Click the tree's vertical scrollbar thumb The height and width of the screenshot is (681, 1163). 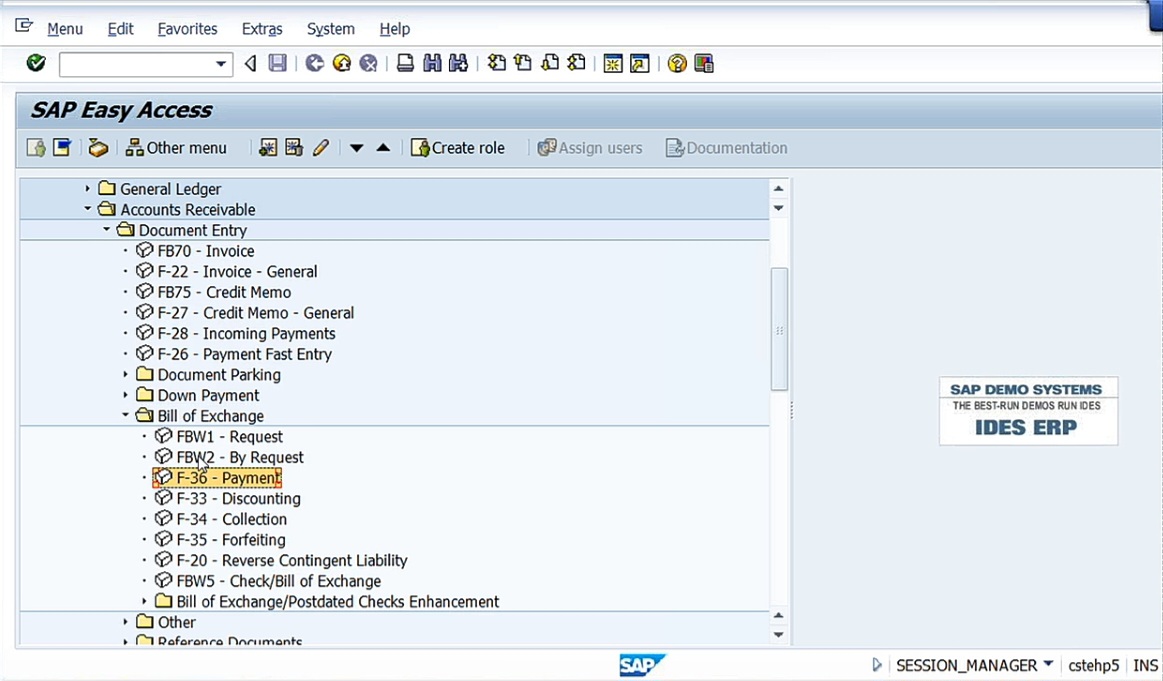pyautogui.click(x=779, y=329)
